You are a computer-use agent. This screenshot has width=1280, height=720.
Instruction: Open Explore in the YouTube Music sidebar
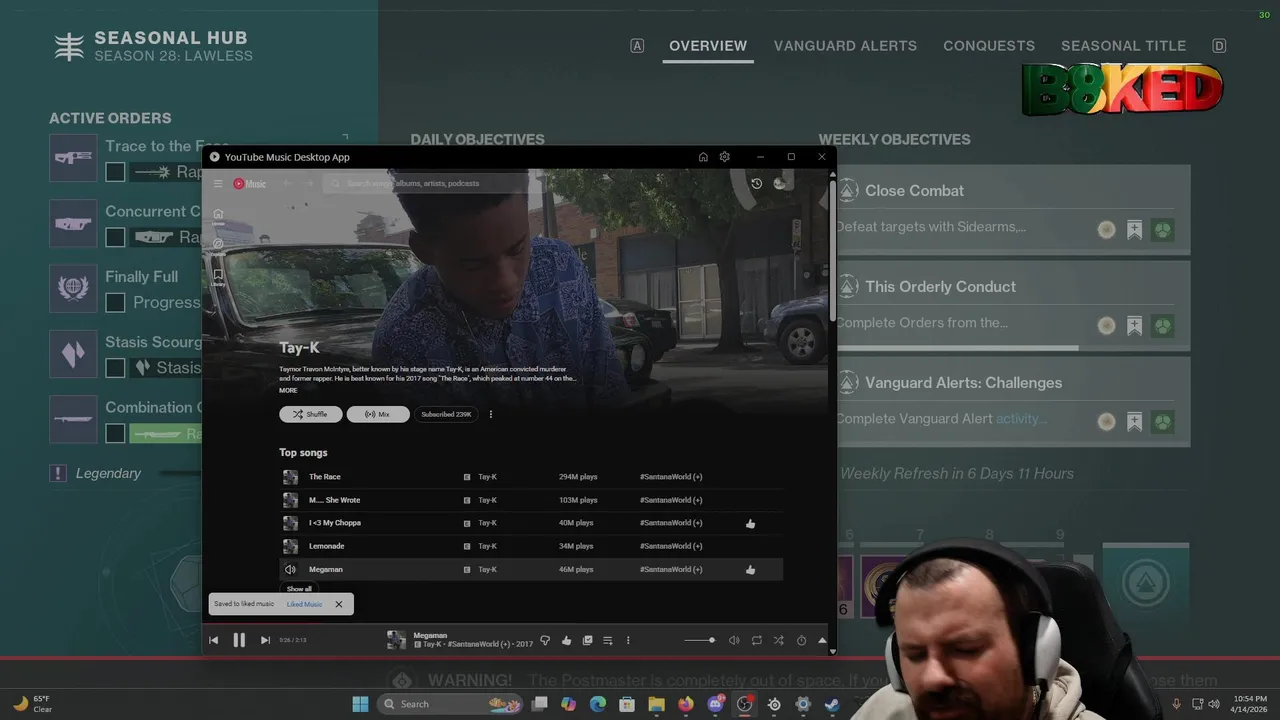[x=218, y=246]
